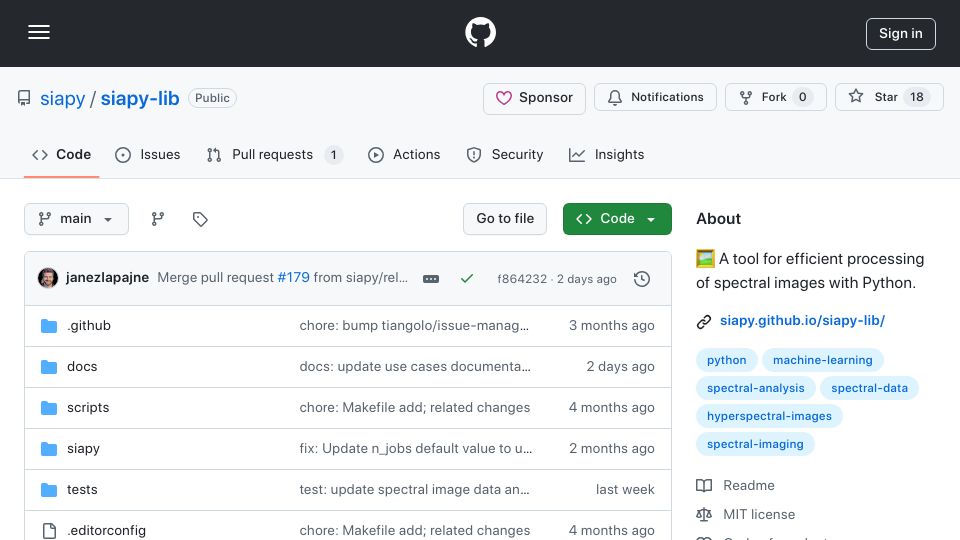Viewport: 960px width, 540px height.
Task: Click the 'last week' text in tests row
Action: pos(625,490)
